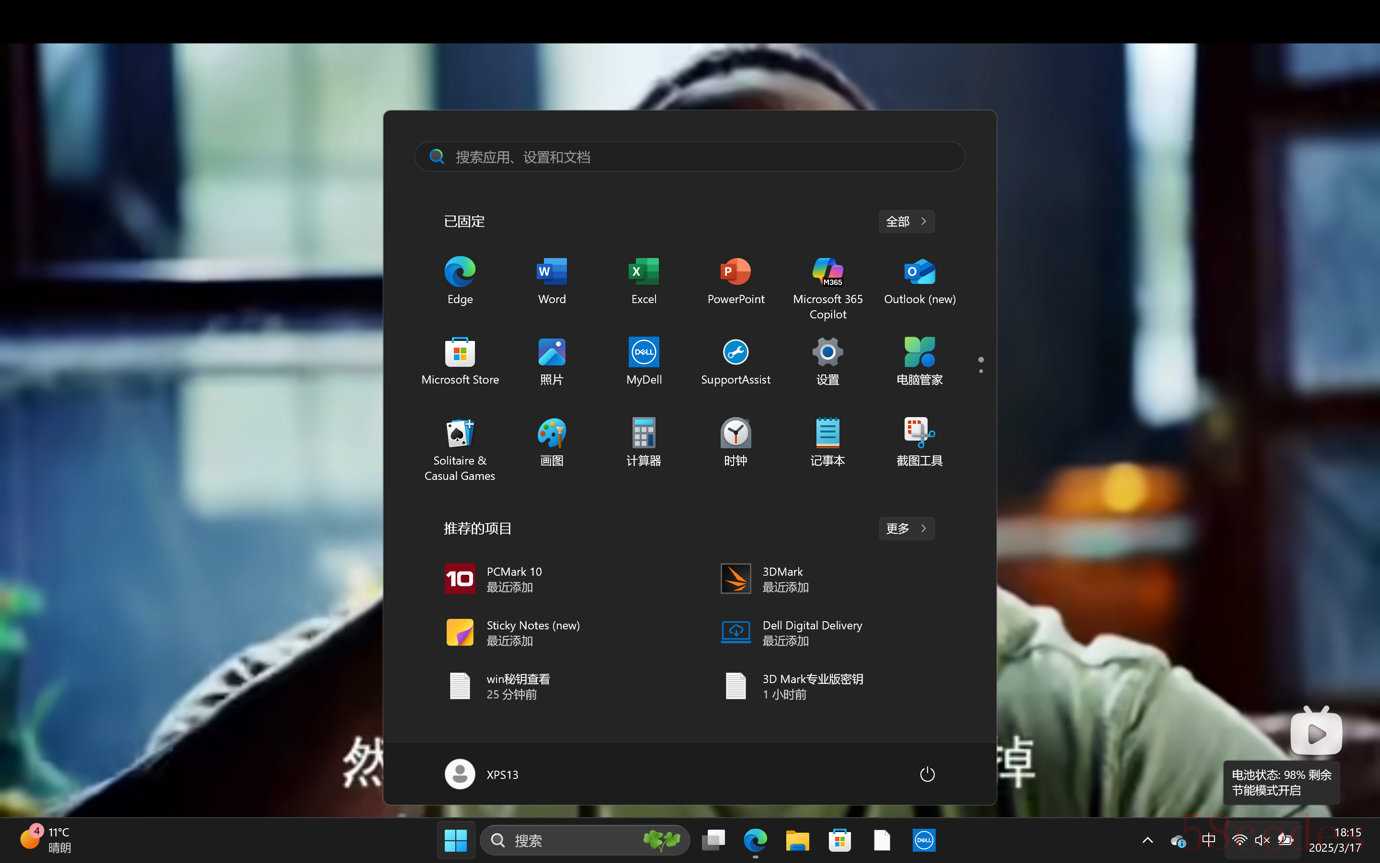Launch Word from the Start menu
This screenshot has width=1380, height=863.
pos(552,280)
